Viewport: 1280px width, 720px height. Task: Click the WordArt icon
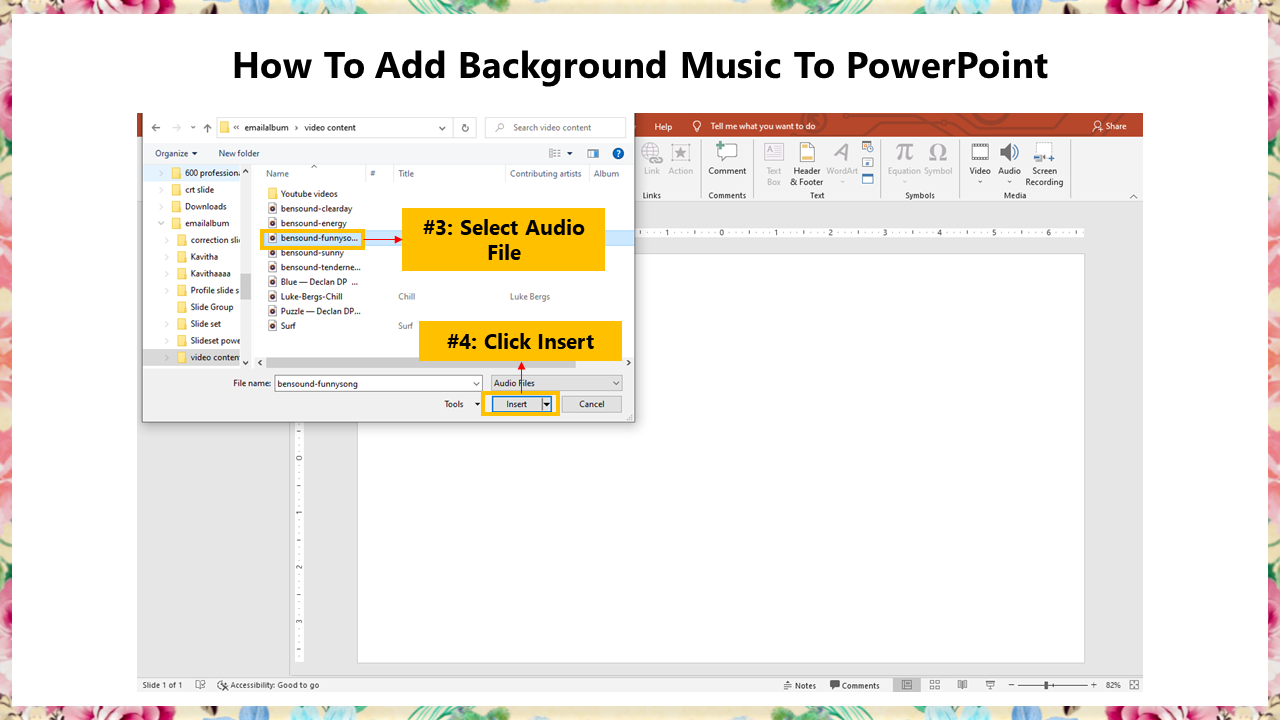842,159
